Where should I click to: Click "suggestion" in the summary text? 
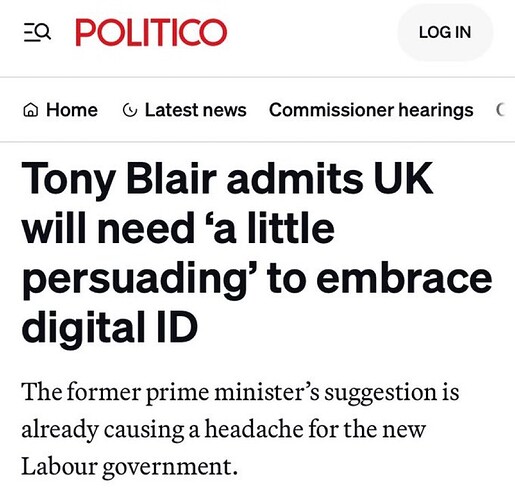pyautogui.click(x=380, y=393)
